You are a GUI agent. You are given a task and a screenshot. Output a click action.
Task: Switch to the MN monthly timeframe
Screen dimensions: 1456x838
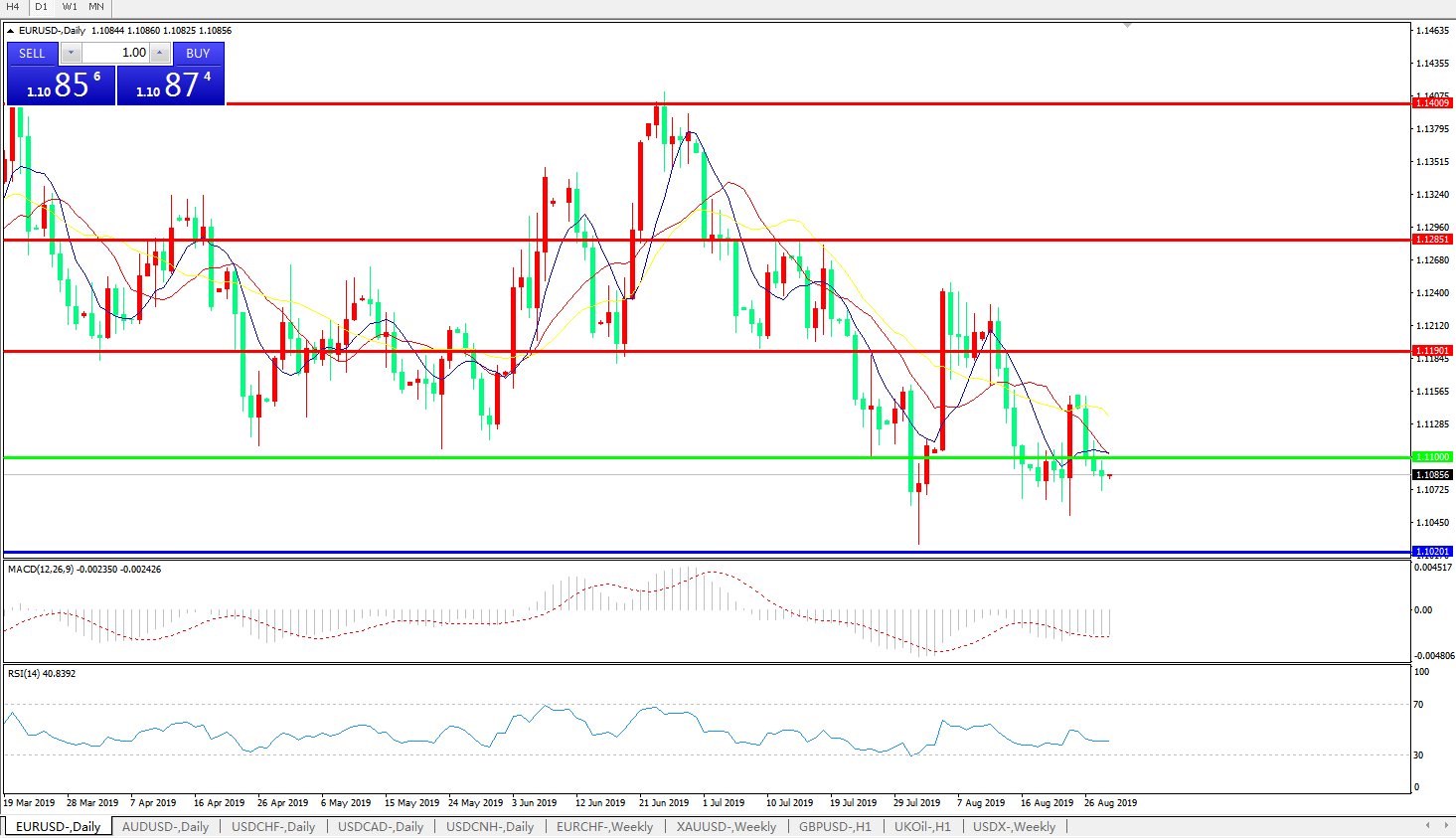[96, 7]
